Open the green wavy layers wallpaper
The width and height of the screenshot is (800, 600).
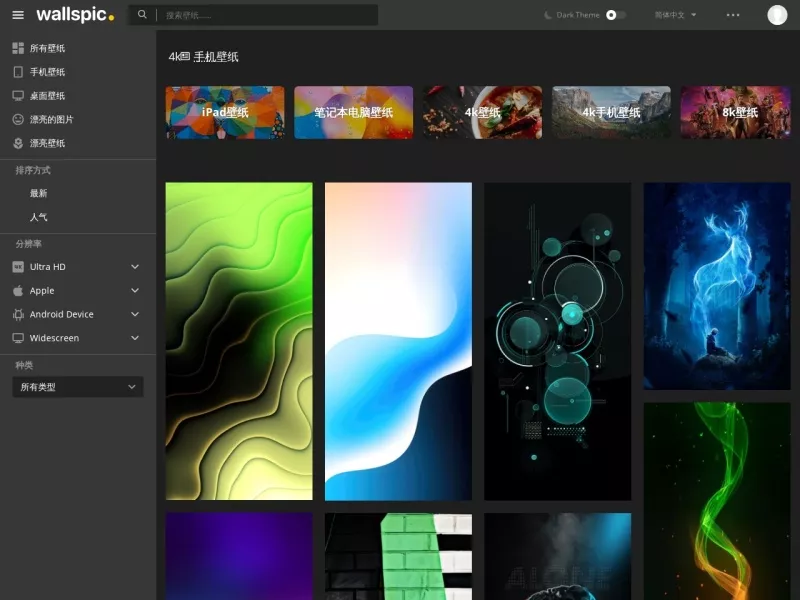coord(239,341)
